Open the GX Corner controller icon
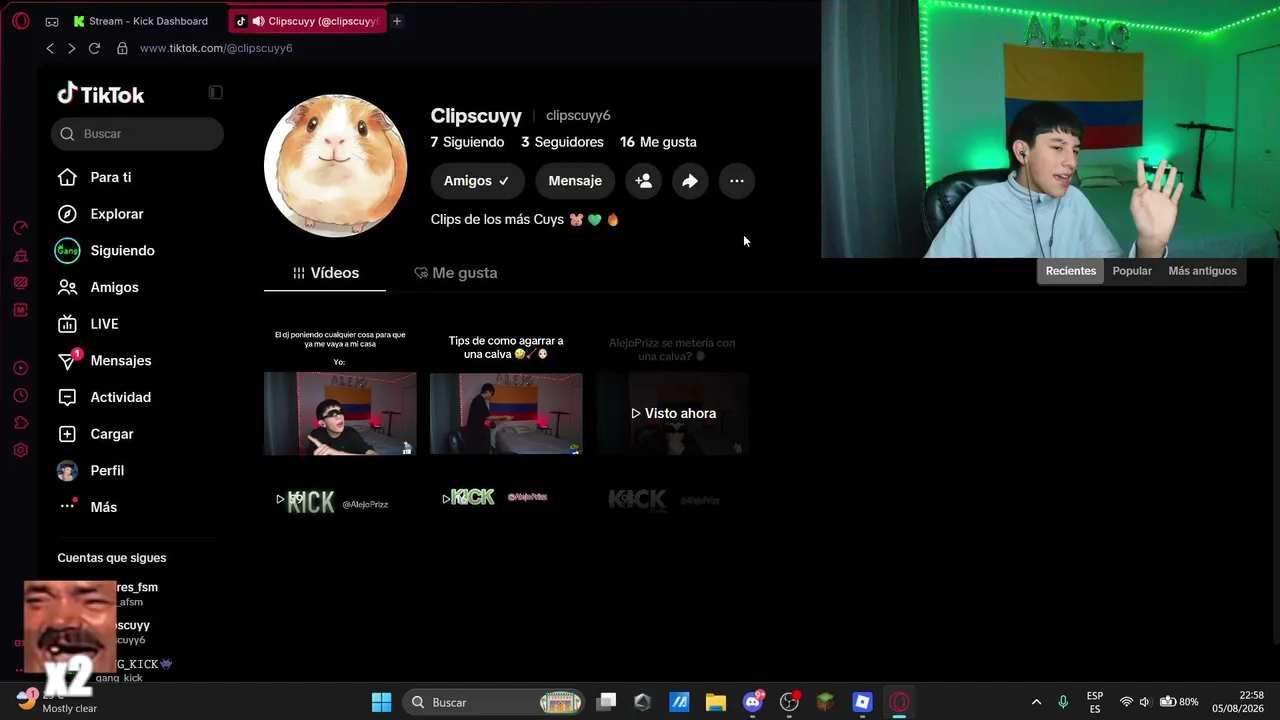 click(52, 21)
